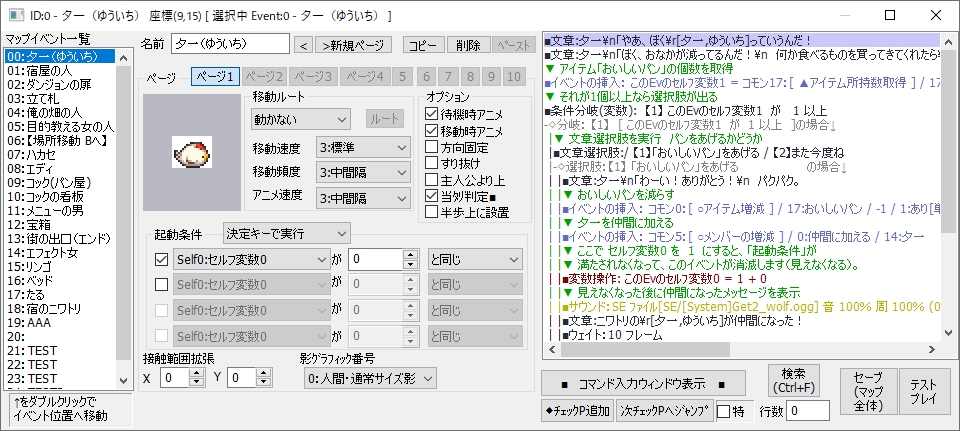Uncheck the first 起動条件 condition checkbox
Screen dimensions: 960x431
(x=162, y=260)
